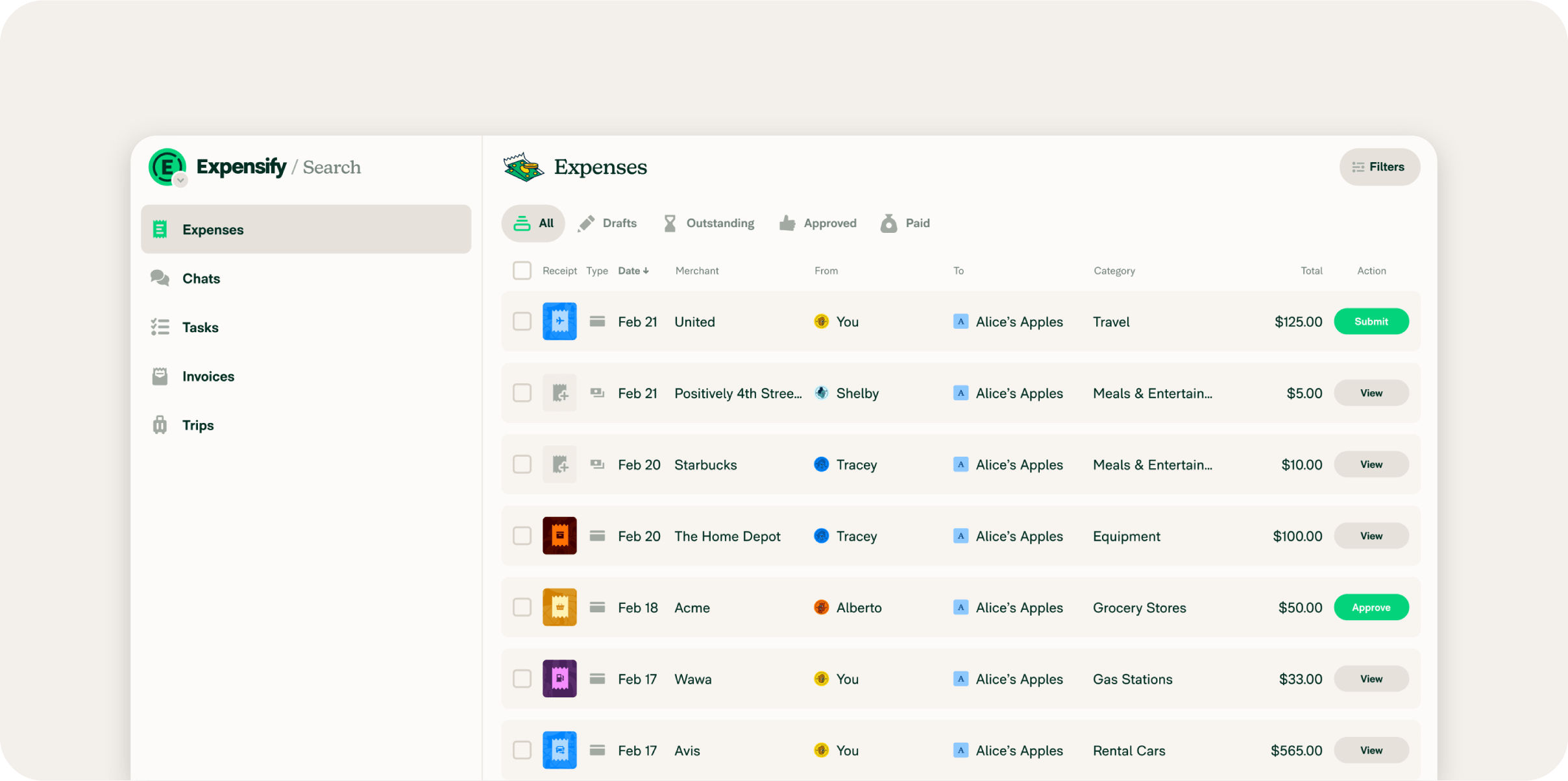Submit the United travel expense
The image size is (1568, 781).
(1371, 321)
